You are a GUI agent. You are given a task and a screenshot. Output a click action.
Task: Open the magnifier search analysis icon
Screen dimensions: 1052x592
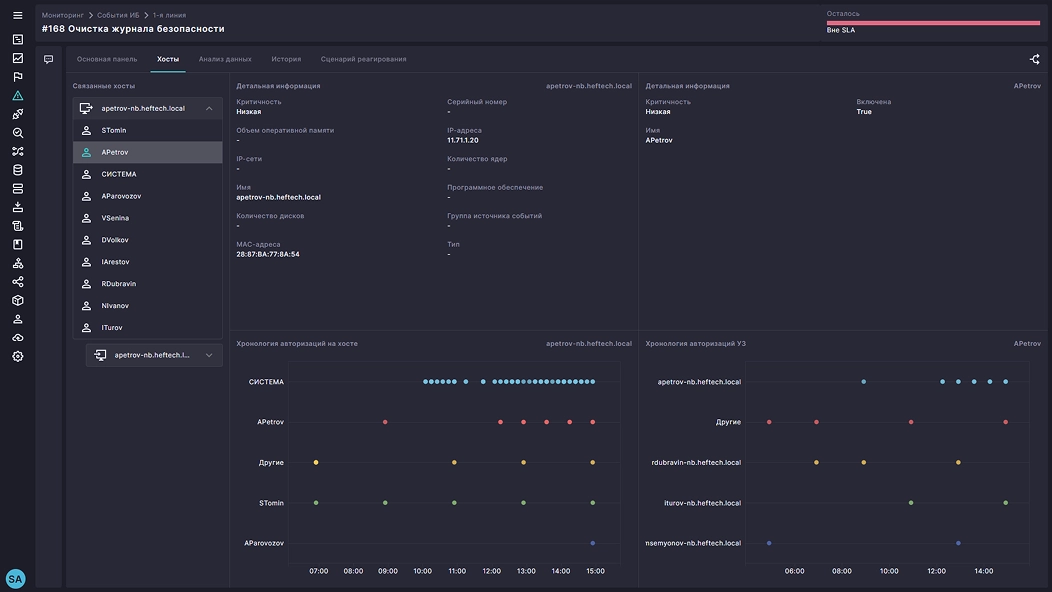click(x=17, y=133)
